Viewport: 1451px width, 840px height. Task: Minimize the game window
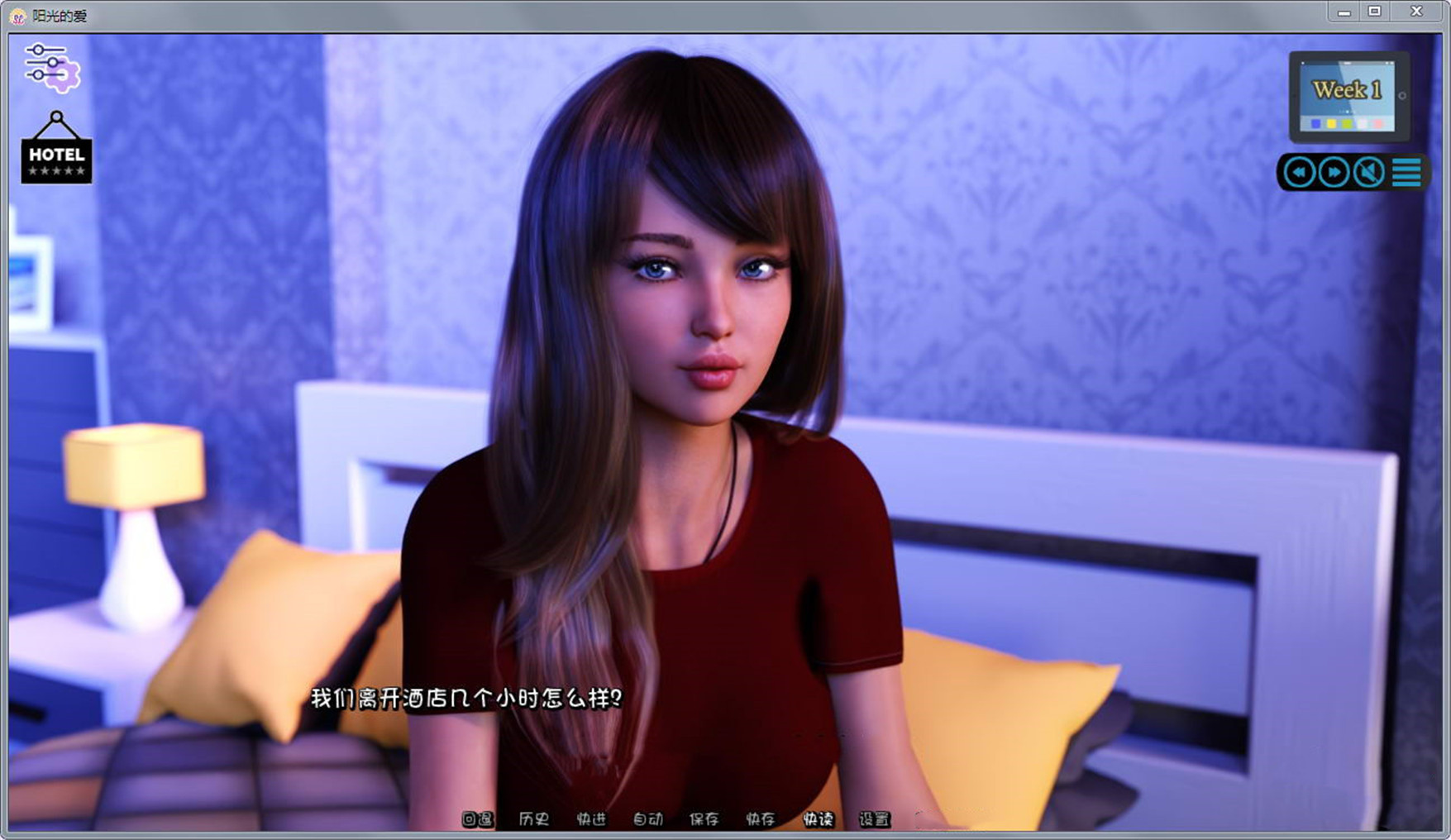pyautogui.click(x=1344, y=12)
